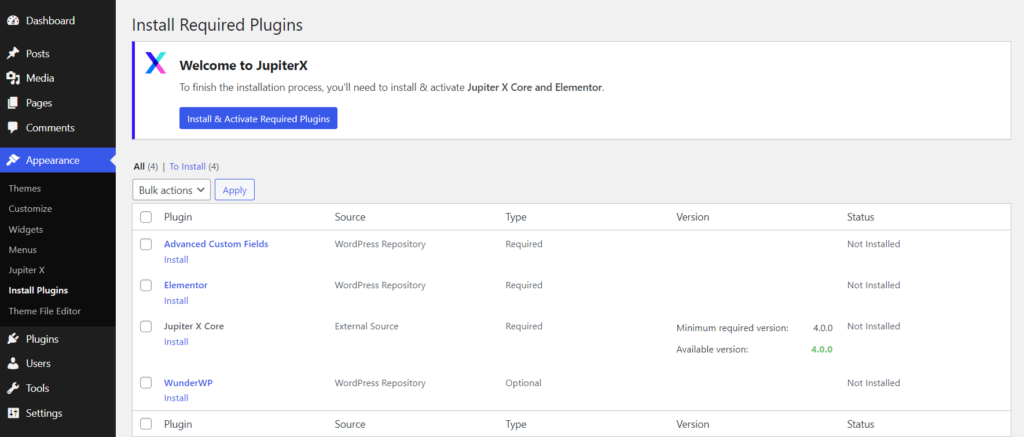
Task: Click the External Source cell
Action: (366, 327)
